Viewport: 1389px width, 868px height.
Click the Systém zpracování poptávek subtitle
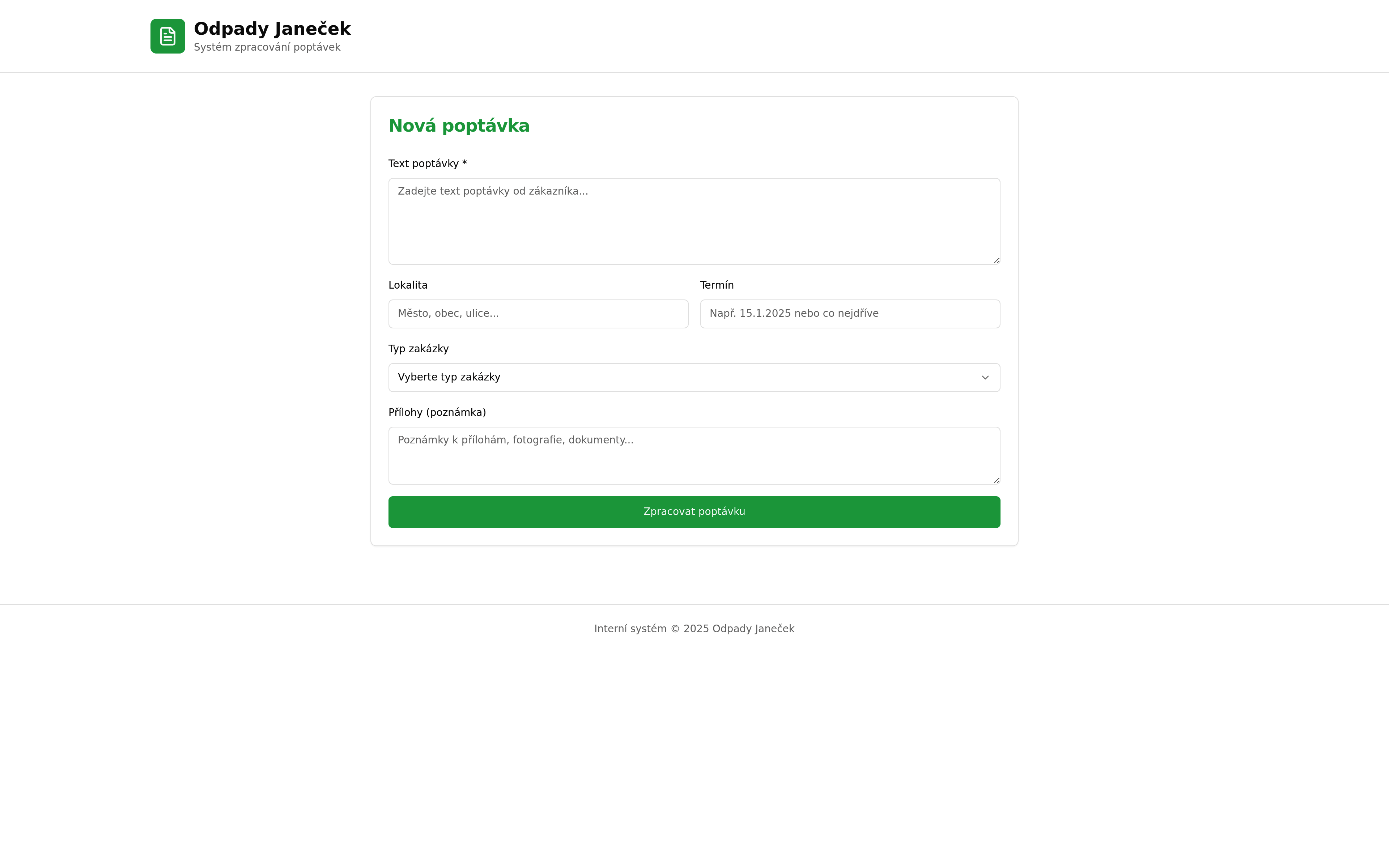(x=267, y=47)
